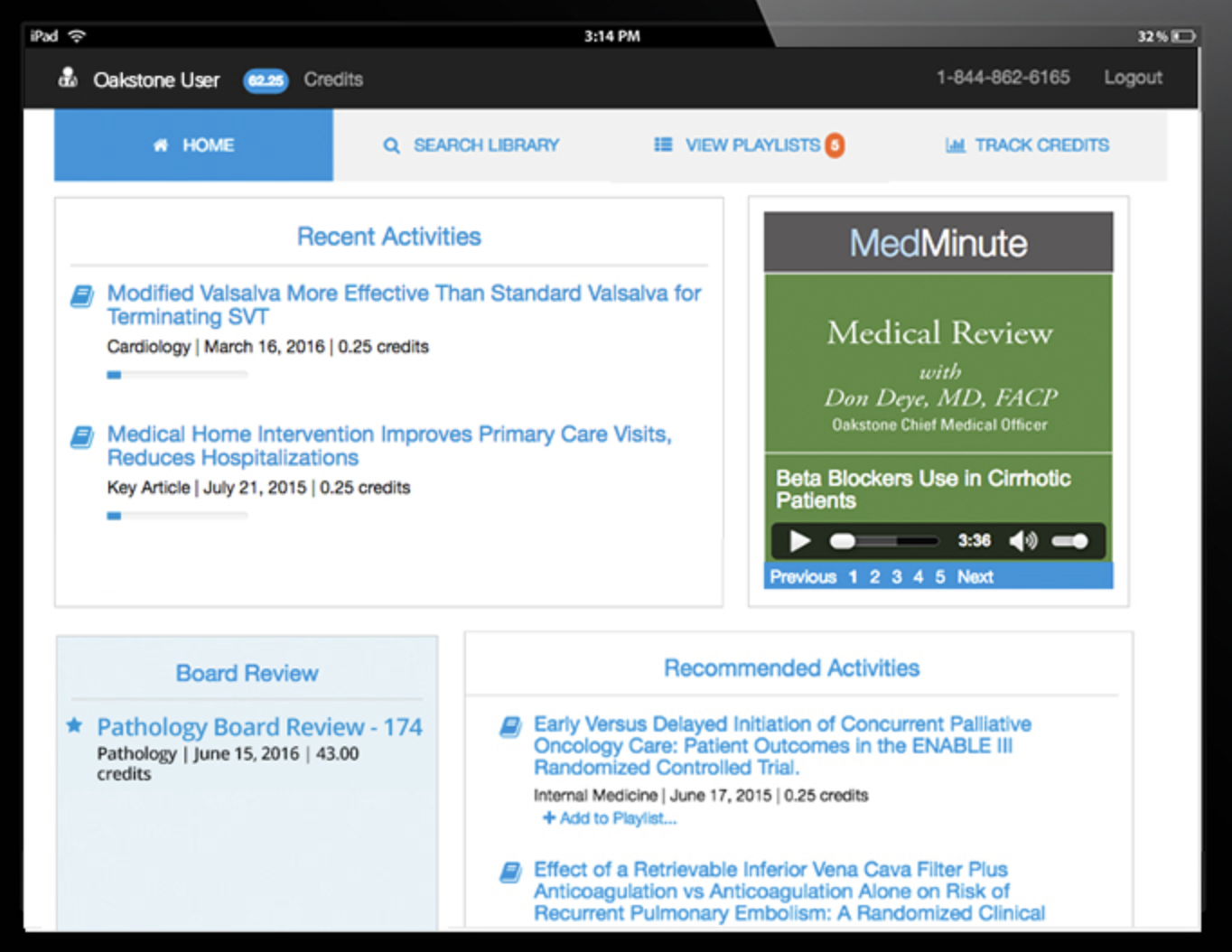Image resolution: width=1232 pixels, height=952 pixels.
Task: Go to MedMinute page 1
Action: [x=853, y=576]
